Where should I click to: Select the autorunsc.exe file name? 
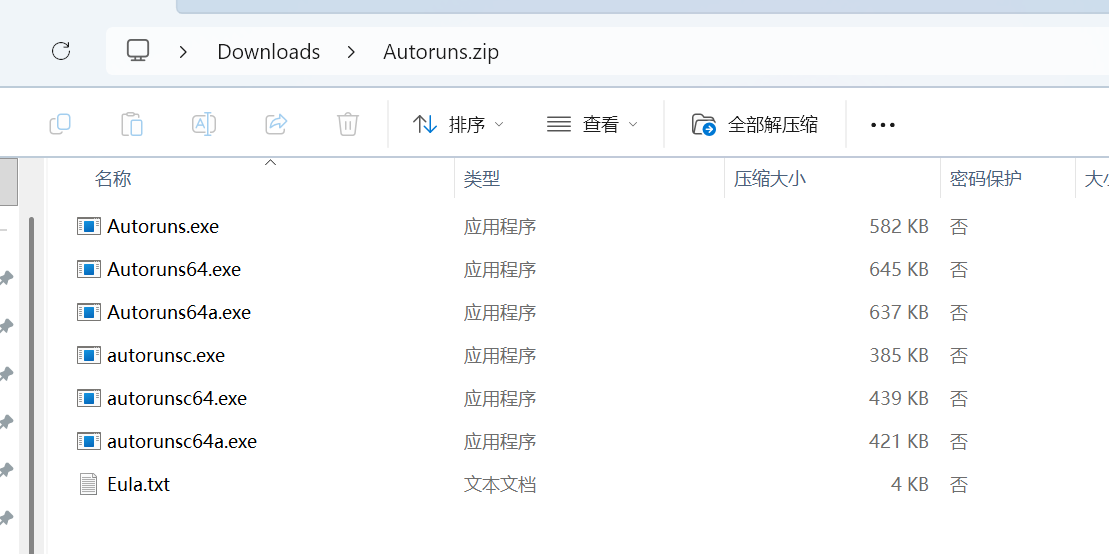[x=166, y=355]
